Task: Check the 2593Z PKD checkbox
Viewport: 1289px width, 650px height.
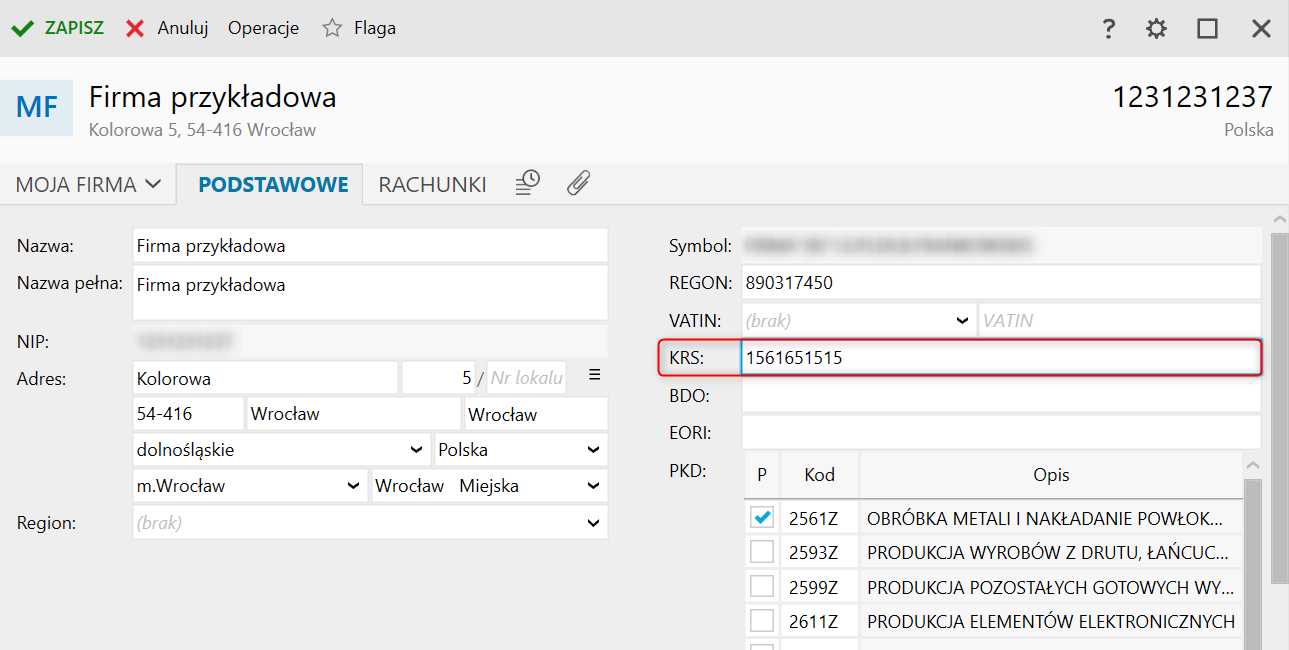Action: click(762, 552)
